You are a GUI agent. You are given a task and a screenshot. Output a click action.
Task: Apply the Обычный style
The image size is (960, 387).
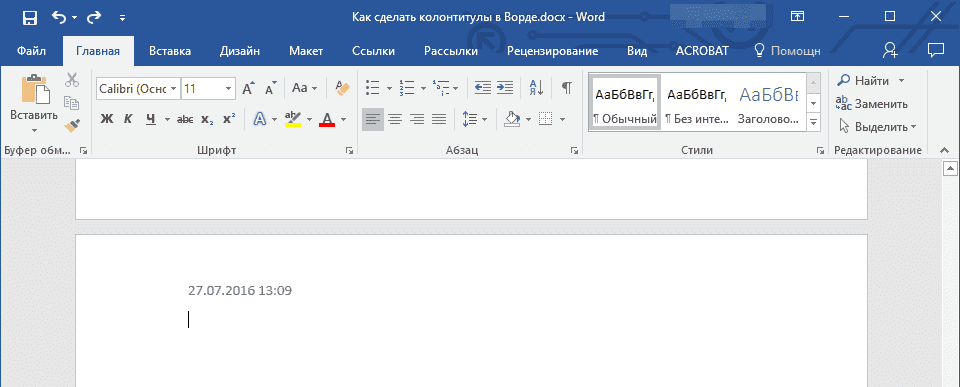(x=624, y=103)
